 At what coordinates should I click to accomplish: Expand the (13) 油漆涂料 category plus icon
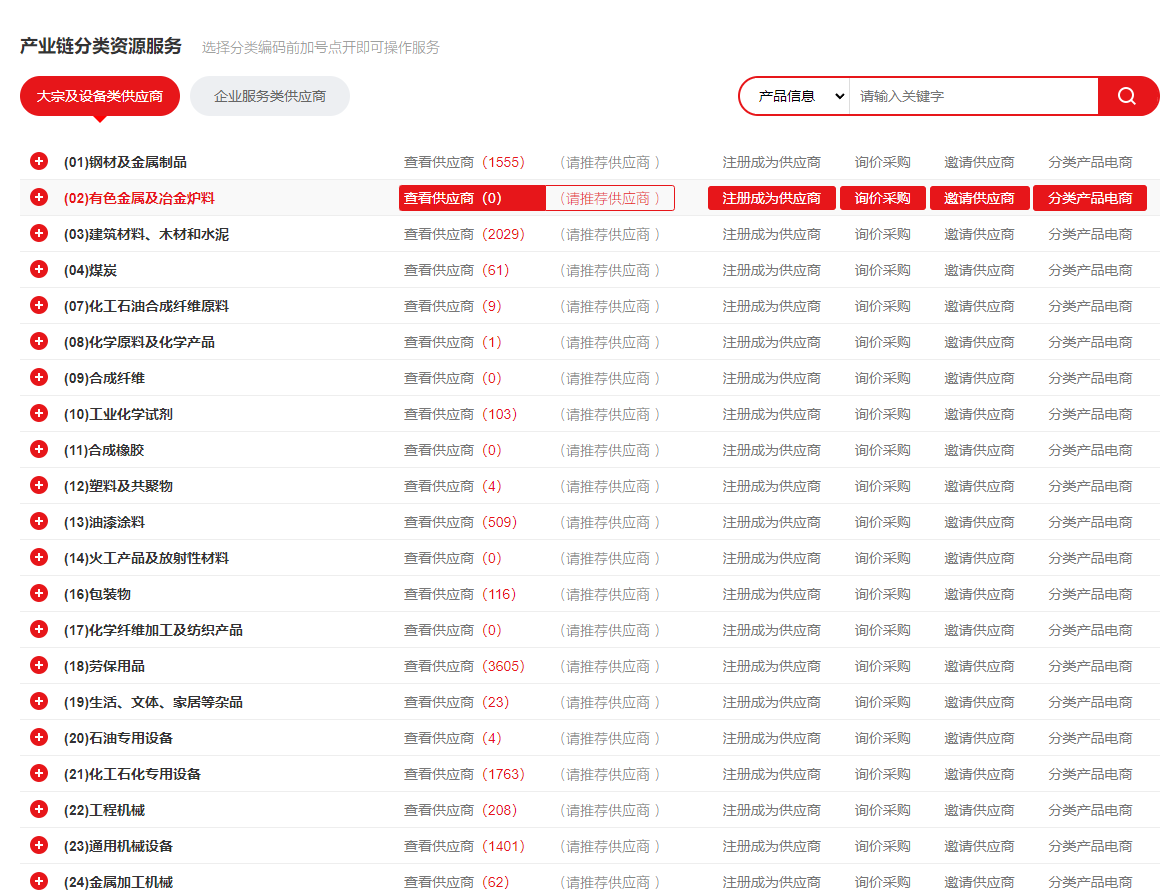[x=39, y=521]
